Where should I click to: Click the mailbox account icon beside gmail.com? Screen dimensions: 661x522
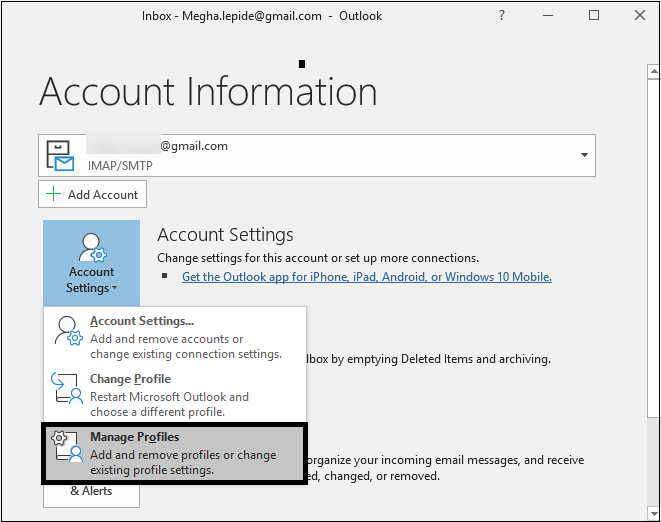pos(60,156)
